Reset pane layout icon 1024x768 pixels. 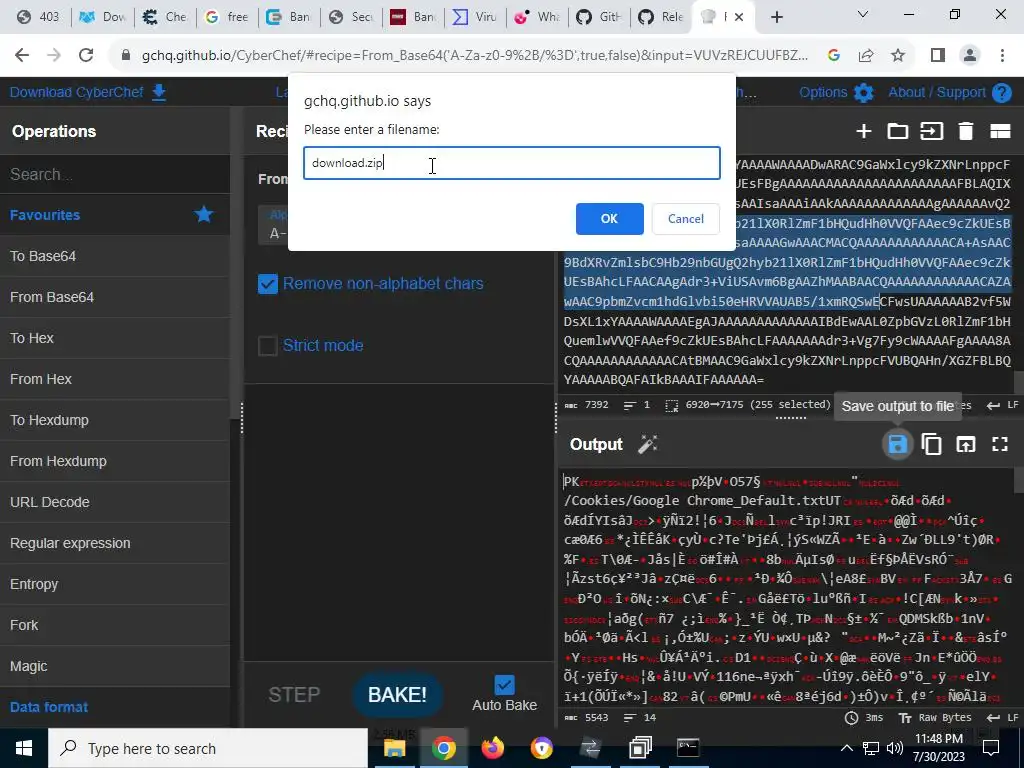point(1000,131)
